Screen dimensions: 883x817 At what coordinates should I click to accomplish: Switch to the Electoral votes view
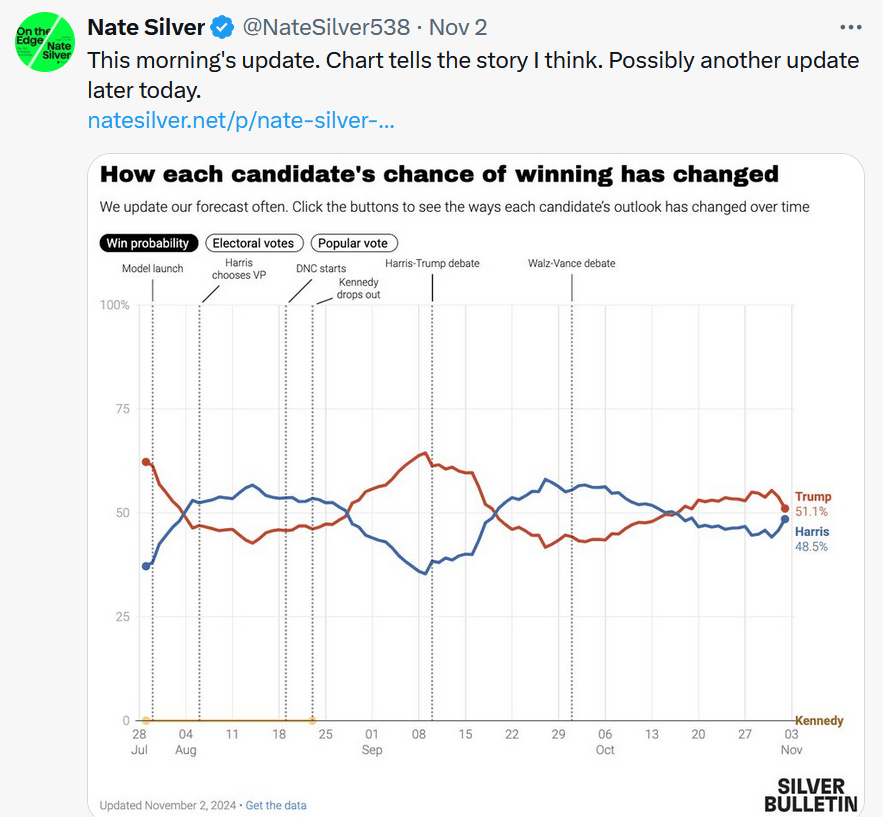(253, 243)
